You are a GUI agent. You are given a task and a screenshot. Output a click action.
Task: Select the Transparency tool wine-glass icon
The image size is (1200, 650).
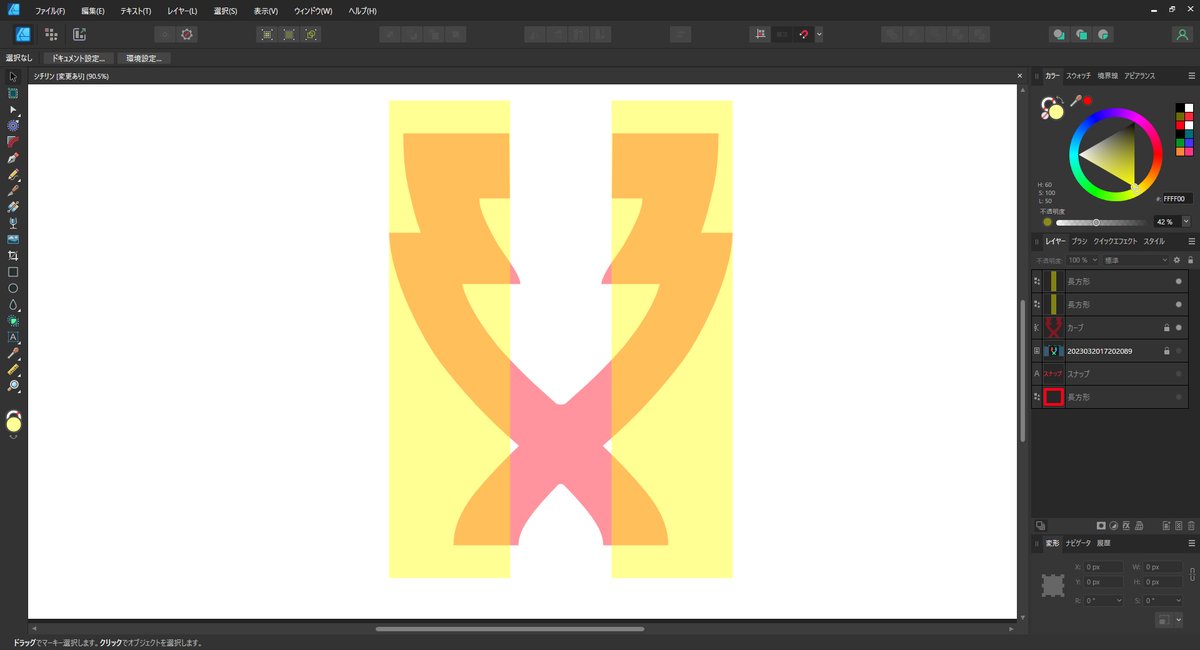coord(13,223)
